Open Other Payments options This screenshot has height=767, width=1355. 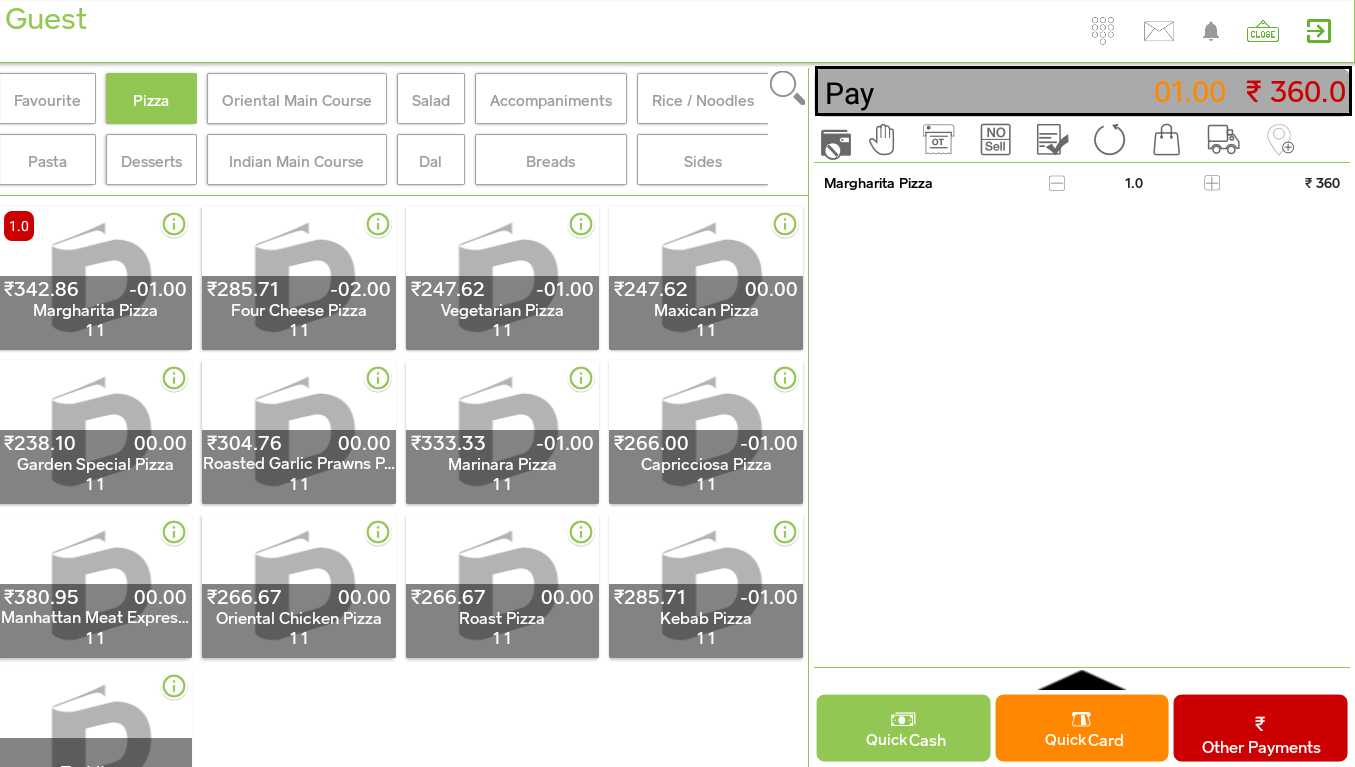[1261, 728]
